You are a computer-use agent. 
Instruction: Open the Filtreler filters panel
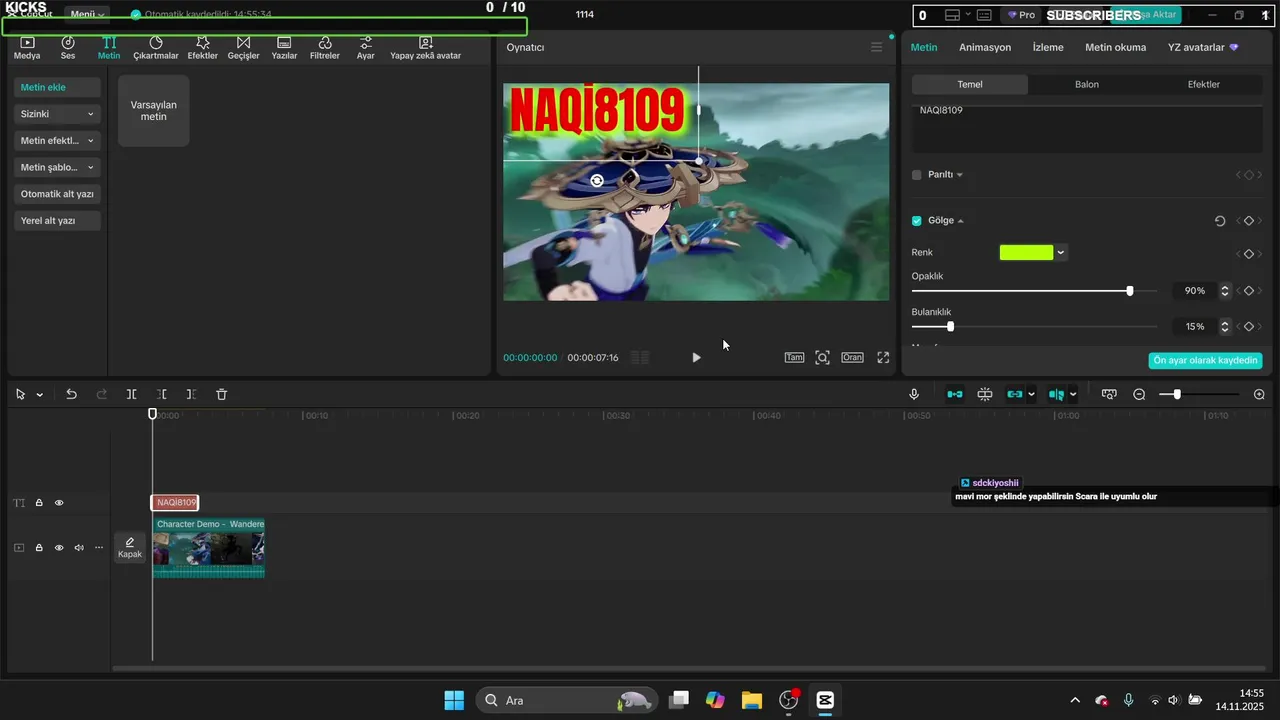[325, 47]
